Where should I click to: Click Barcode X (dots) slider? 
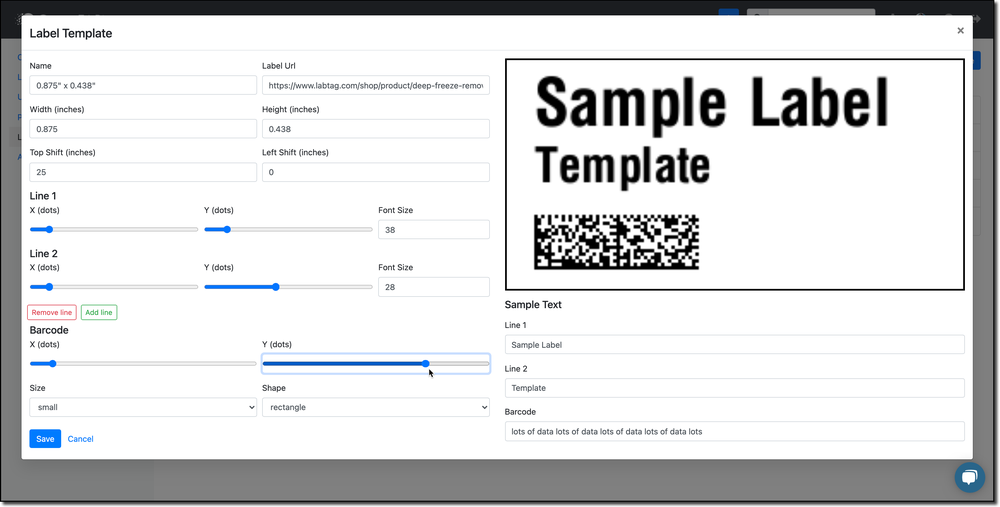(x=143, y=364)
